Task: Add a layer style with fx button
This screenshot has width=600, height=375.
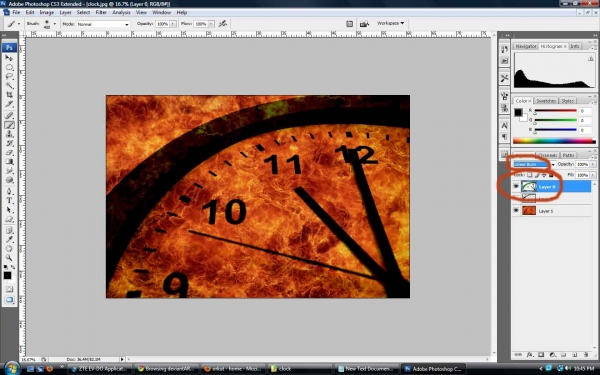Action: 530,355
